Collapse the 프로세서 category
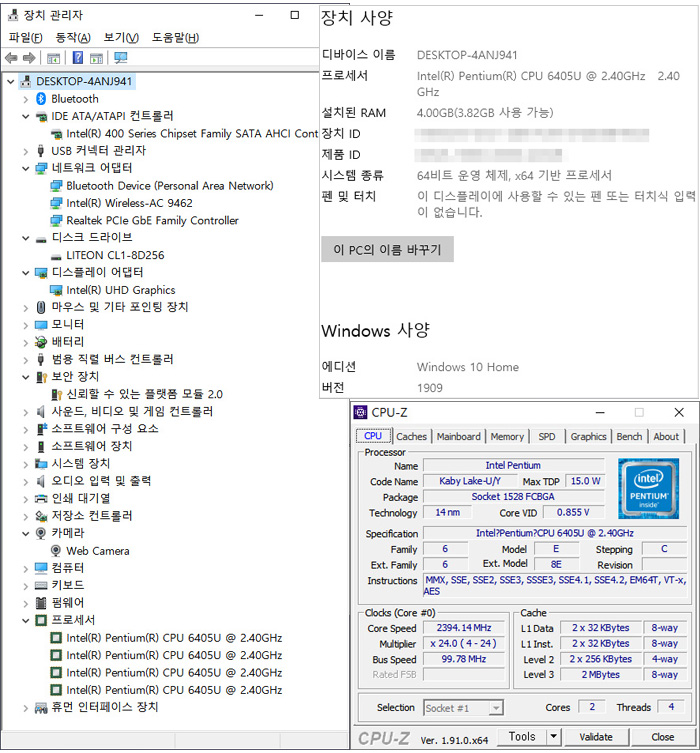 click(x=26, y=620)
